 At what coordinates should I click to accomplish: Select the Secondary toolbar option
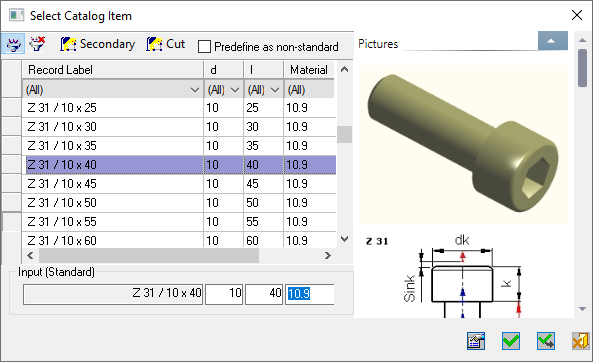98,44
